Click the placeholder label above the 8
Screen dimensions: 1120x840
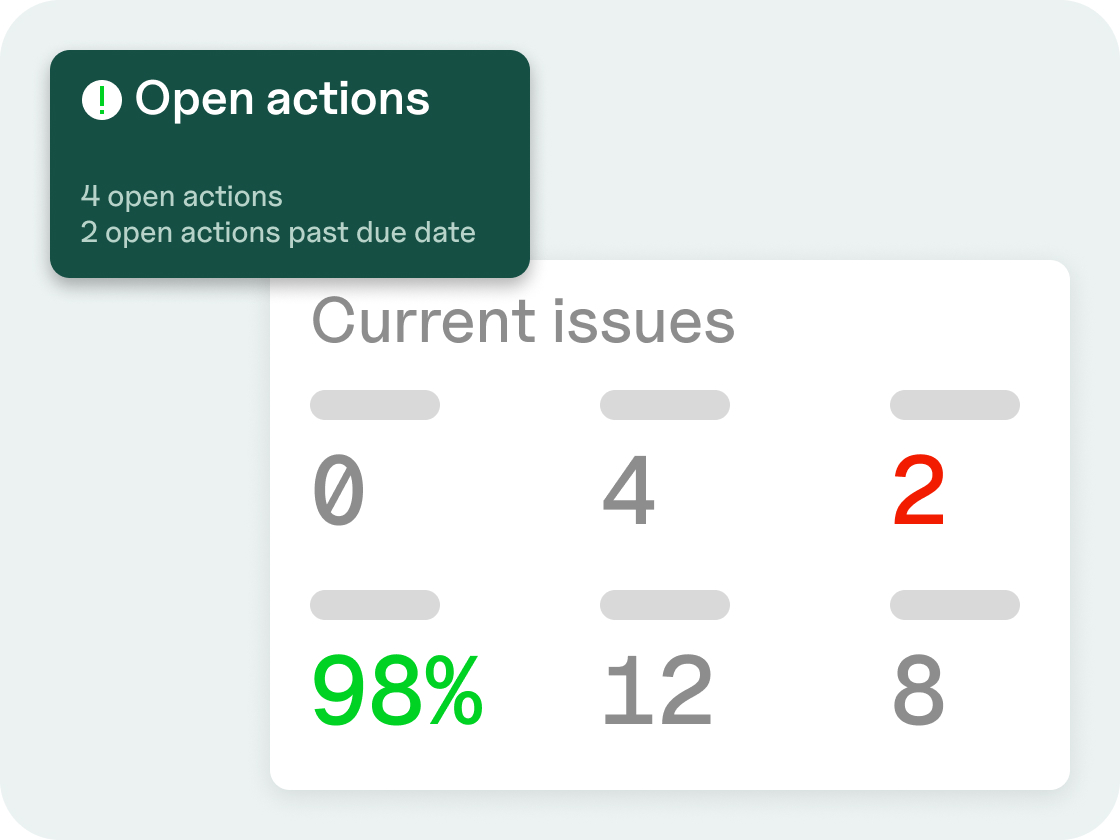click(955, 605)
